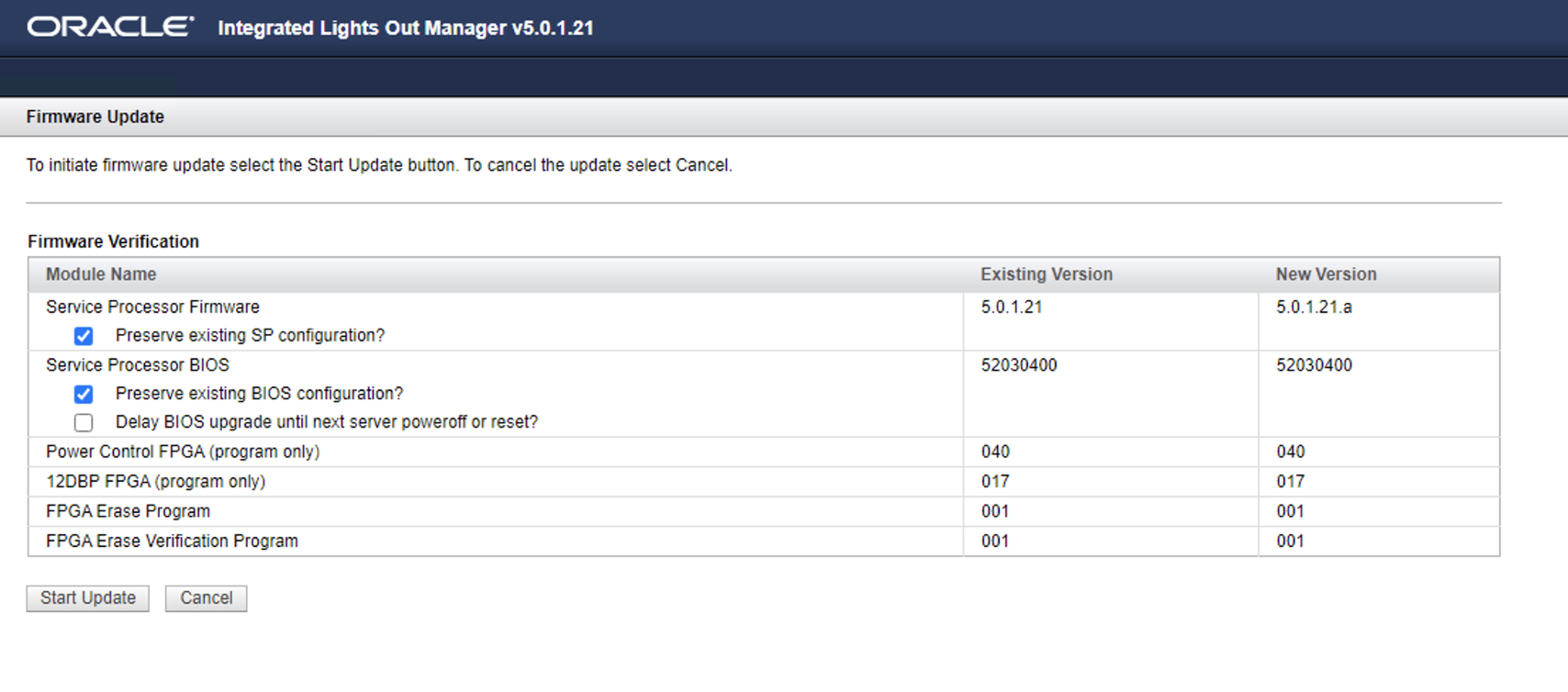Select the FPGA Erase Program row
The width and height of the screenshot is (1568, 692).
[x=128, y=511]
